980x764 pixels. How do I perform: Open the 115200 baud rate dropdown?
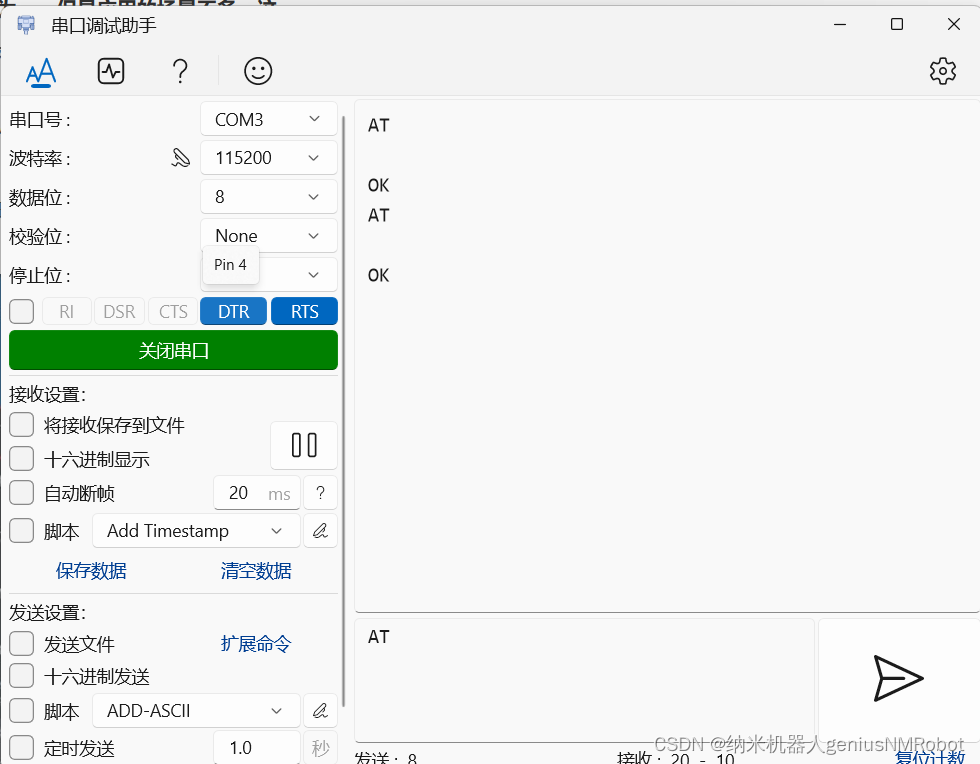pyautogui.click(x=269, y=158)
